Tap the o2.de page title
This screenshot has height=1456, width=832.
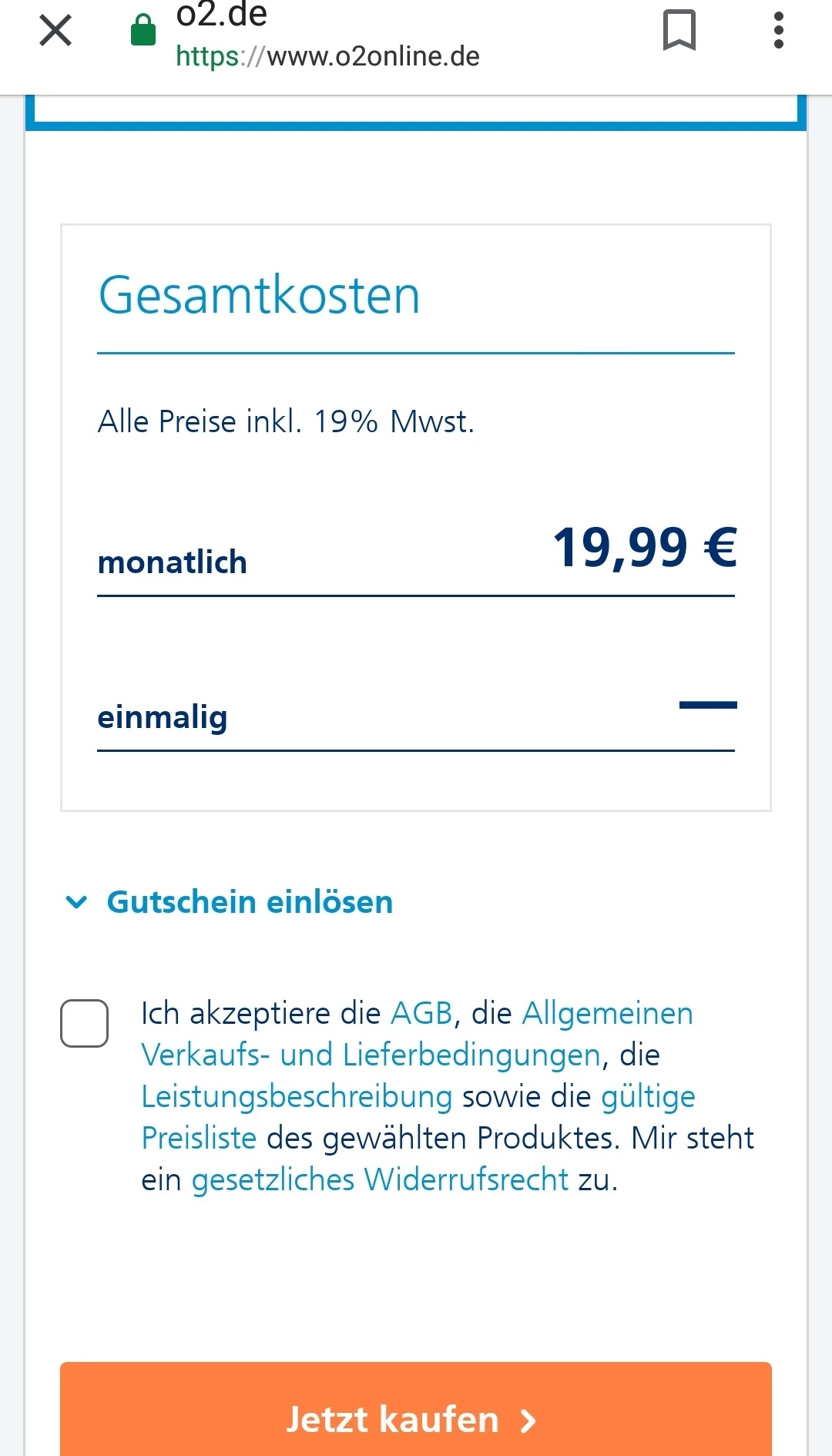click(x=222, y=14)
